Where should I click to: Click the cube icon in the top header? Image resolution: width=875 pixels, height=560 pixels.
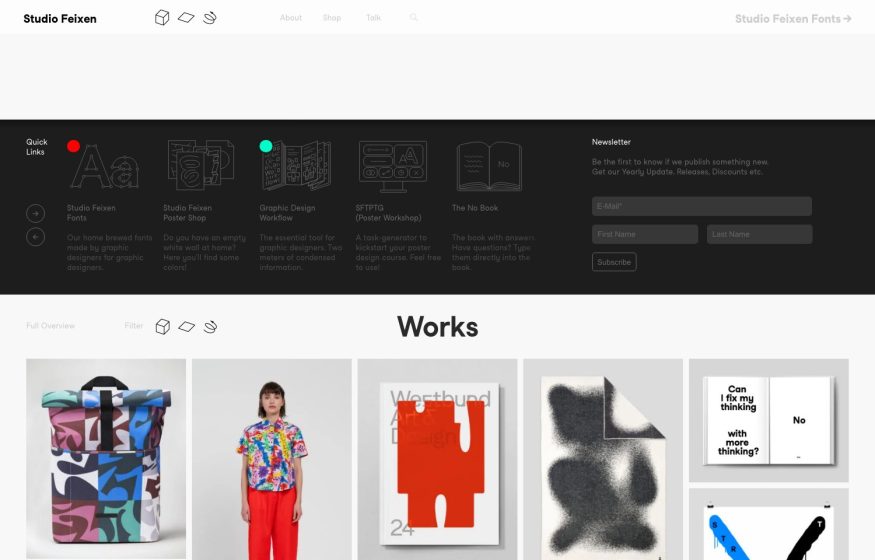[x=162, y=18]
